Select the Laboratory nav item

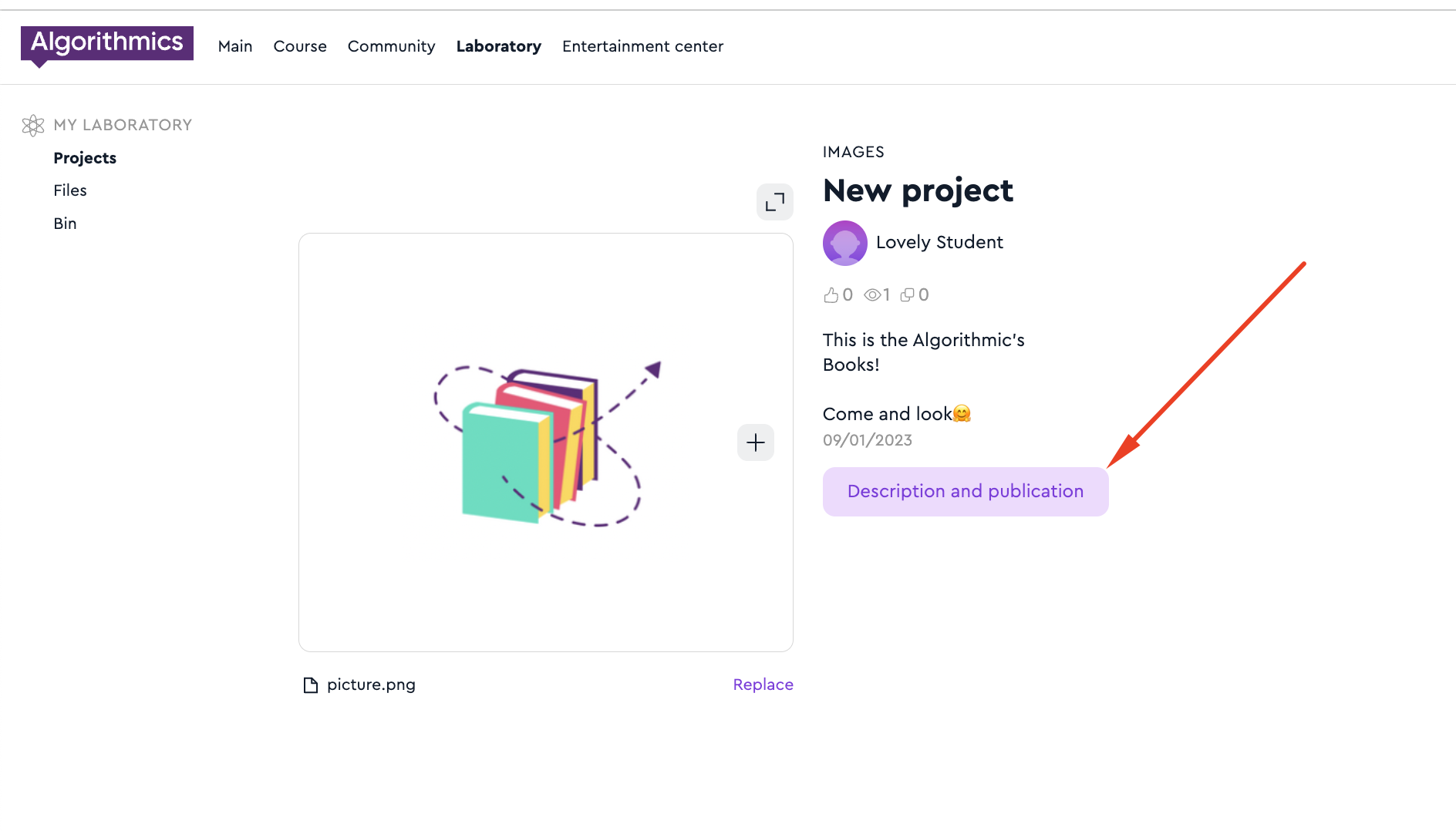499,46
